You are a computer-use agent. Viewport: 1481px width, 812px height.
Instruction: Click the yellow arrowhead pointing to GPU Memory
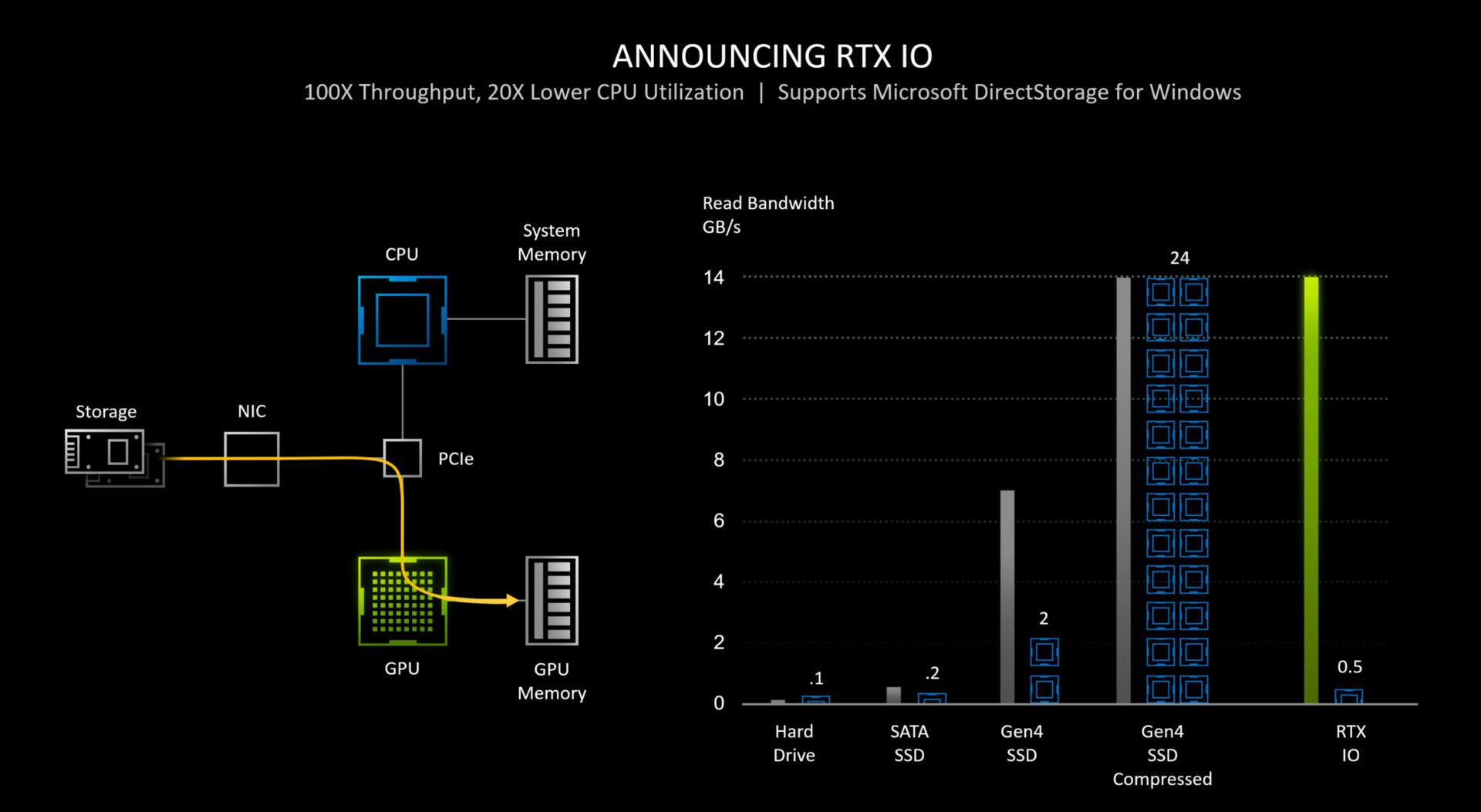(x=511, y=601)
